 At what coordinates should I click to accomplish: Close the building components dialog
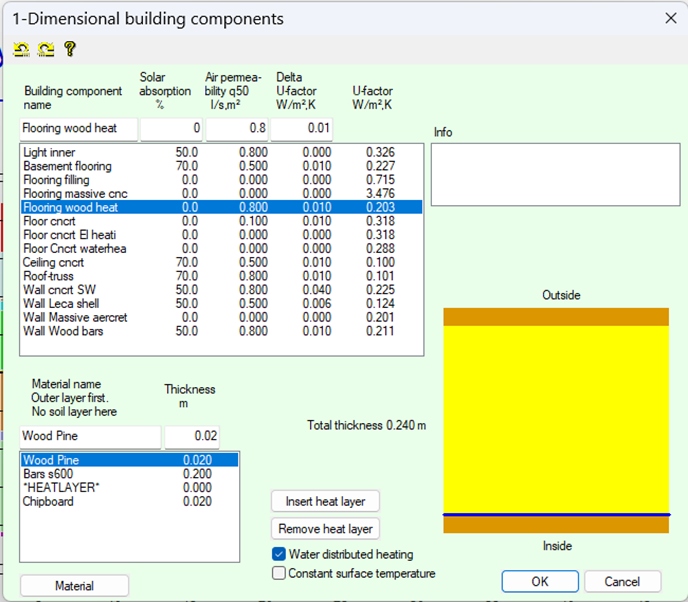[670, 18]
